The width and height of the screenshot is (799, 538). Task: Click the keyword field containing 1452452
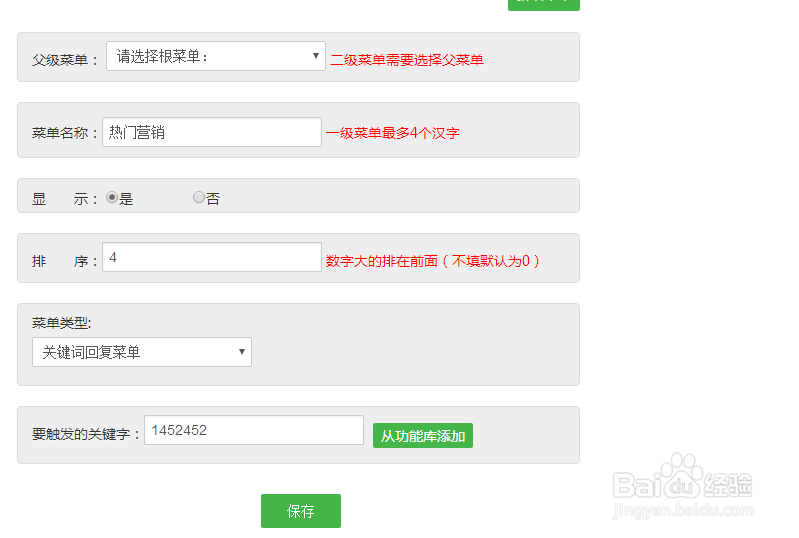pyautogui.click(x=254, y=430)
